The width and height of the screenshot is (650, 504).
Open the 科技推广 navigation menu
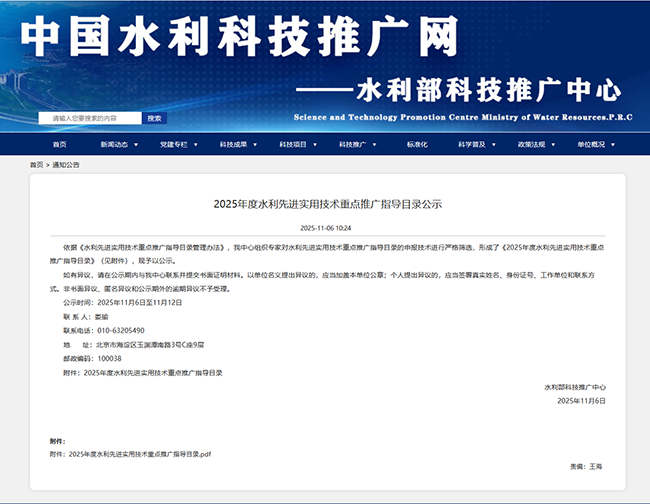(x=352, y=144)
